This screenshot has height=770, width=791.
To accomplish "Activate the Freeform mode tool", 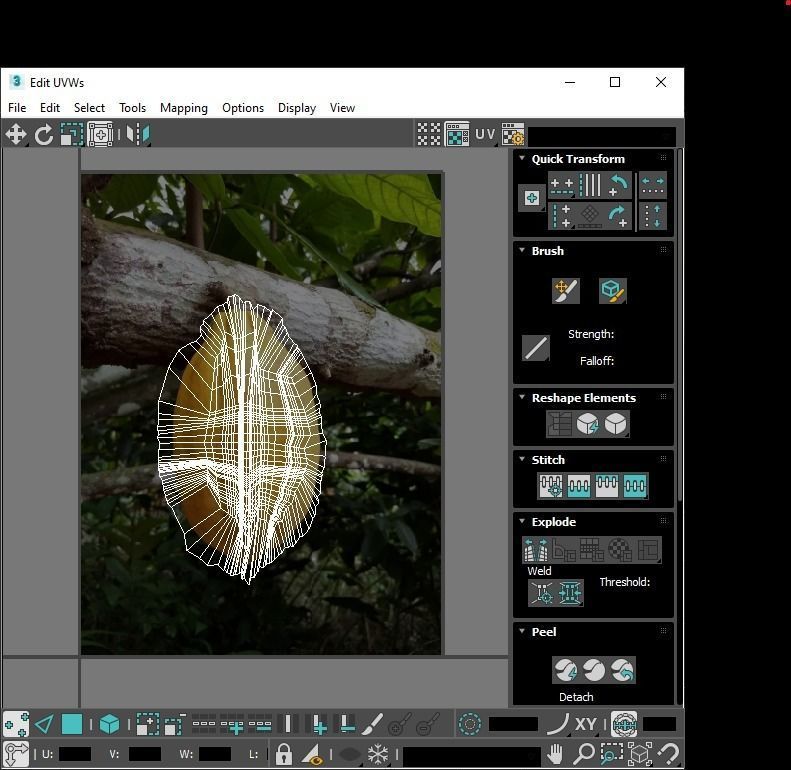I will pos(100,135).
